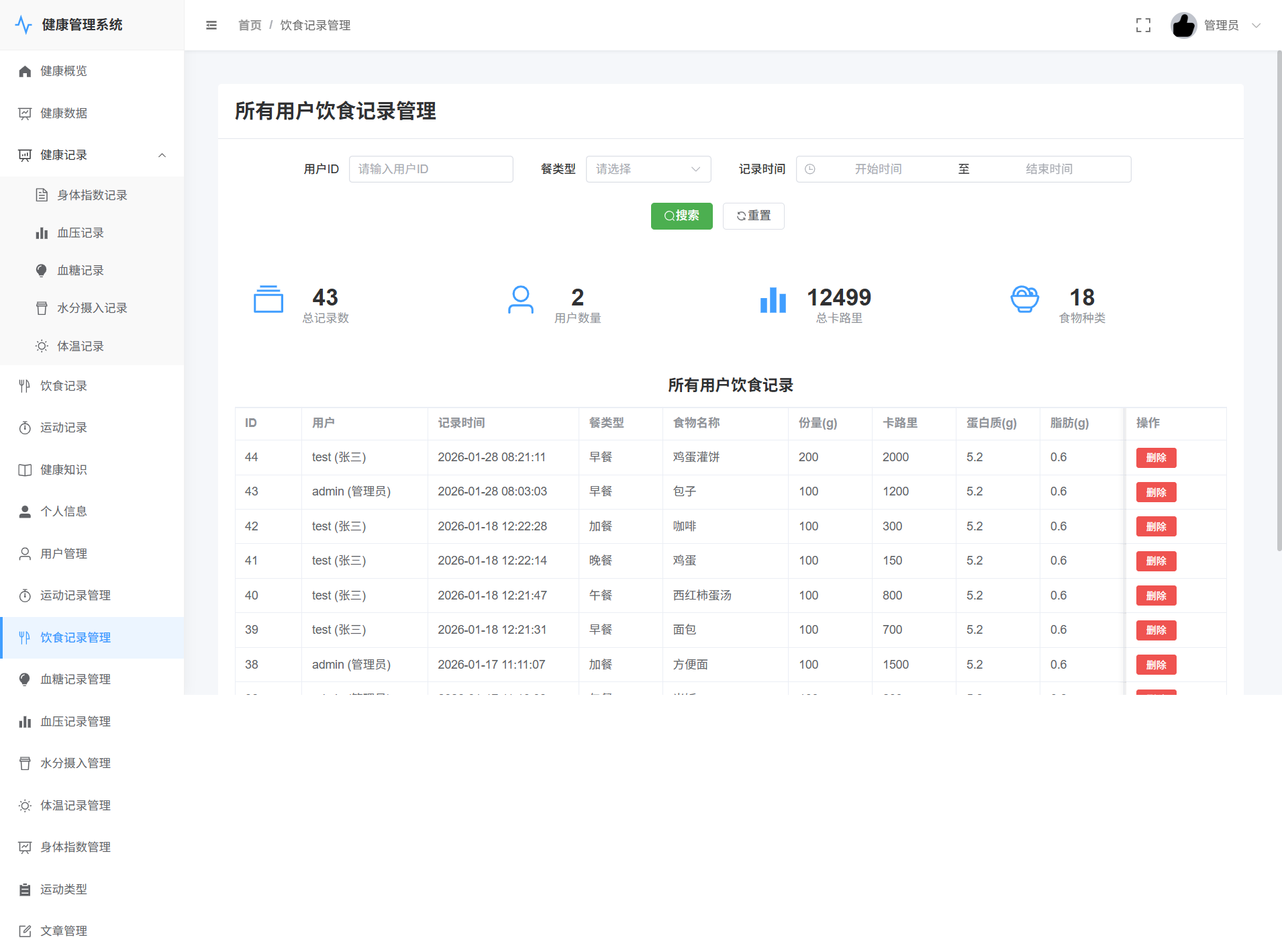Collapse the 健康记录 submenu
This screenshot has height=952, width=1282.
(x=162, y=155)
